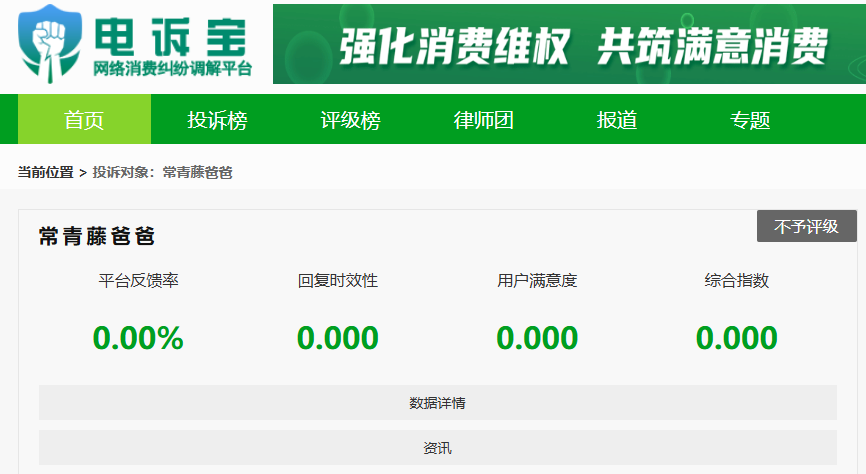Click the 投诉对象：常青藤爸爸 breadcrumb text
Image resolution: width=866 pixels, height=474 pixels.
point(162,172)
